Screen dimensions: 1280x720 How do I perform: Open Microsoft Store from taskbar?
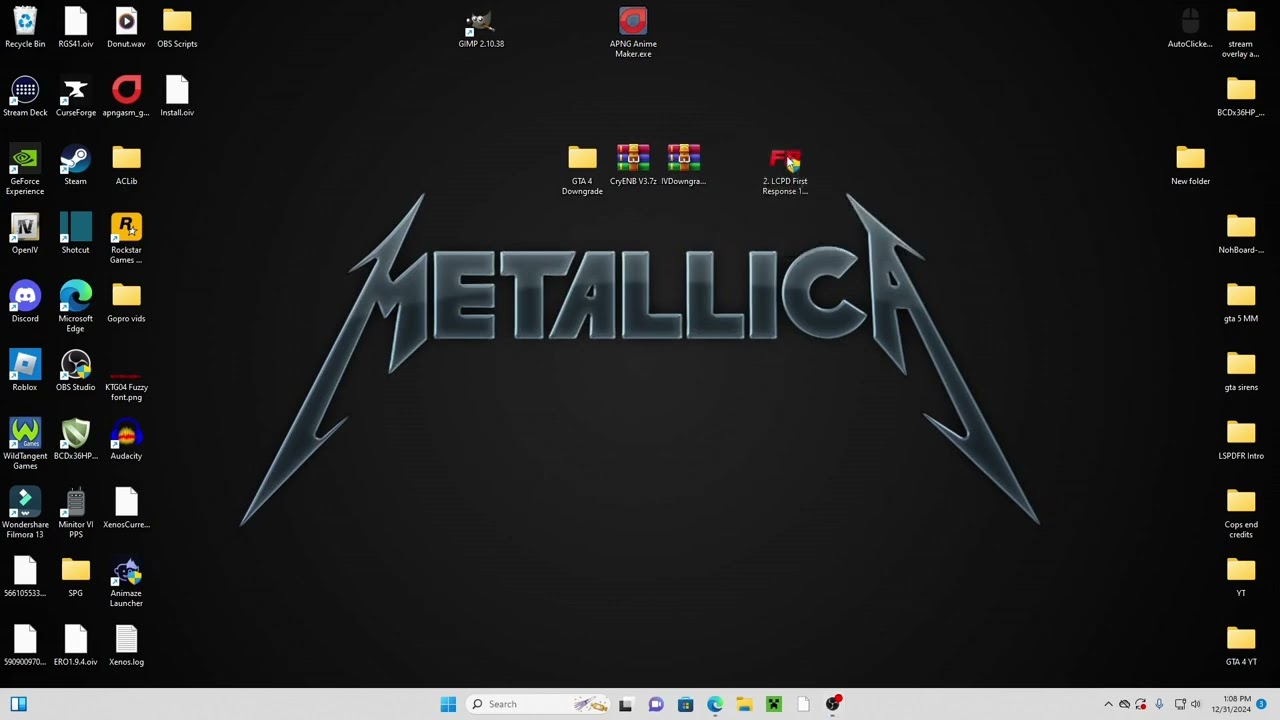click(686, 704)
